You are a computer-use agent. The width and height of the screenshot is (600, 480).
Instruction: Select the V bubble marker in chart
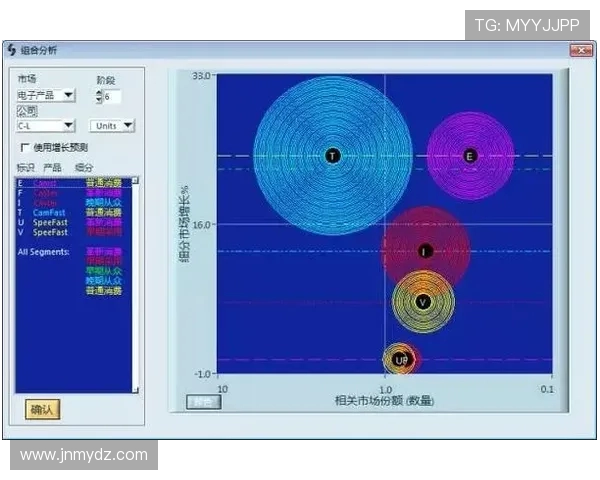(423, 301)
